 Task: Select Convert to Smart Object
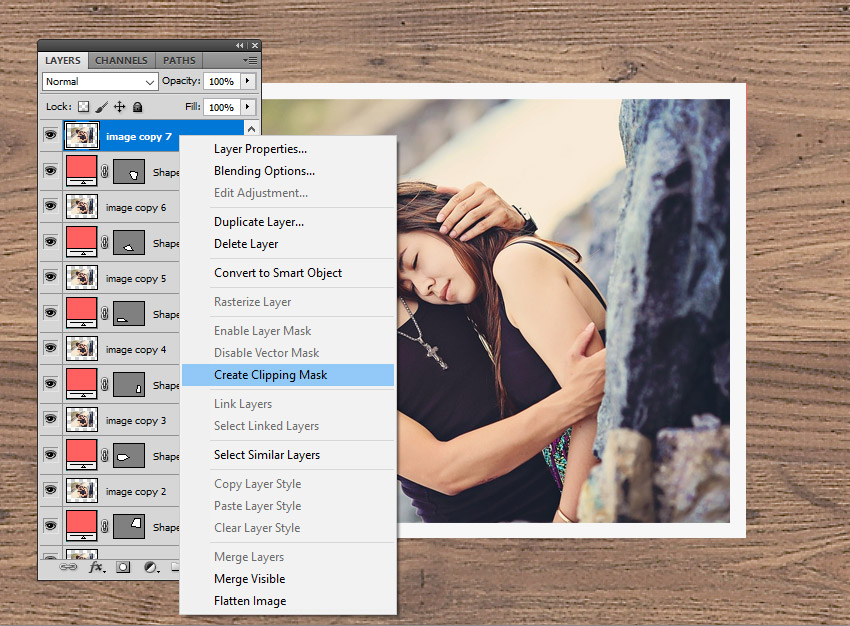tap(278, 273)
